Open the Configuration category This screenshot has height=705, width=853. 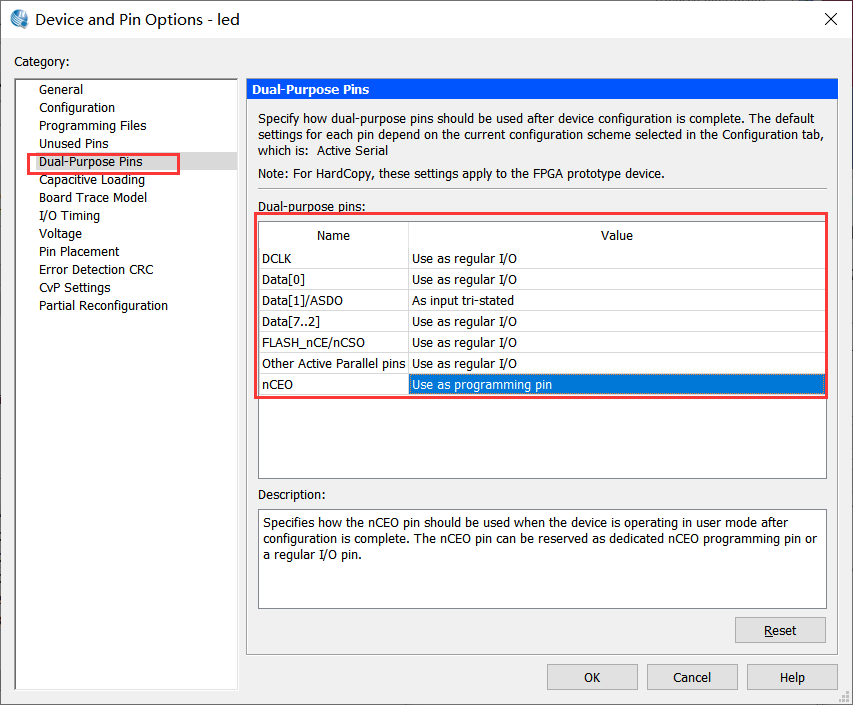coord(77,108)
